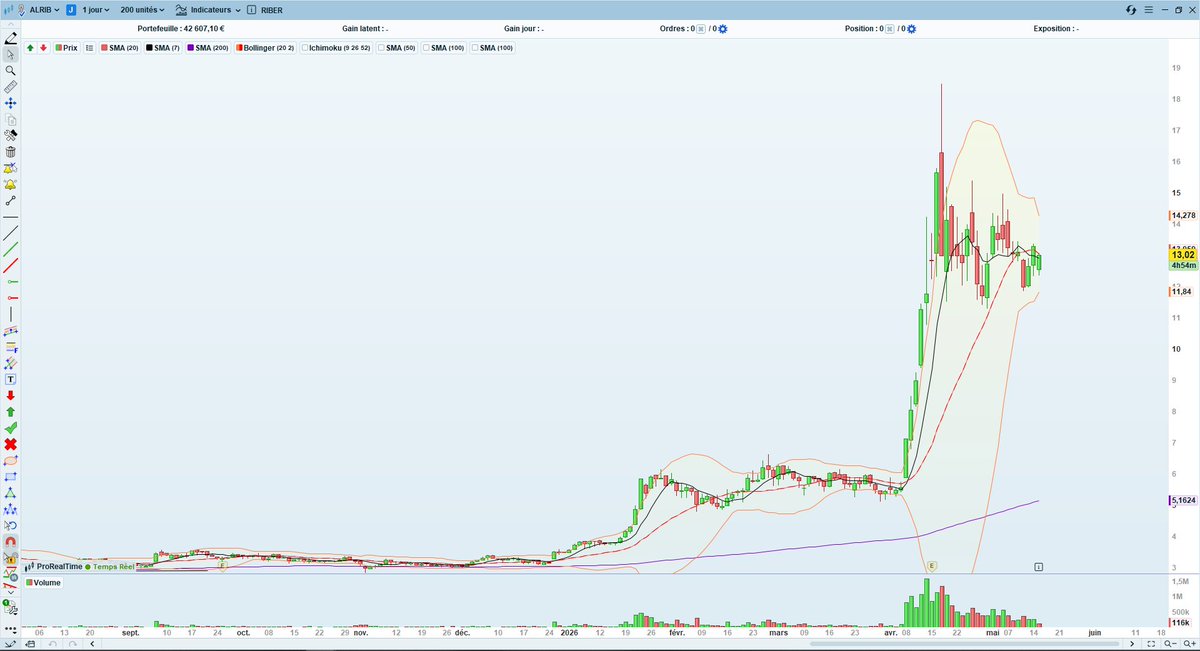Select the black horizontal line tool
The width and height of the screenshot is (1200, 651).
[11, 217]
